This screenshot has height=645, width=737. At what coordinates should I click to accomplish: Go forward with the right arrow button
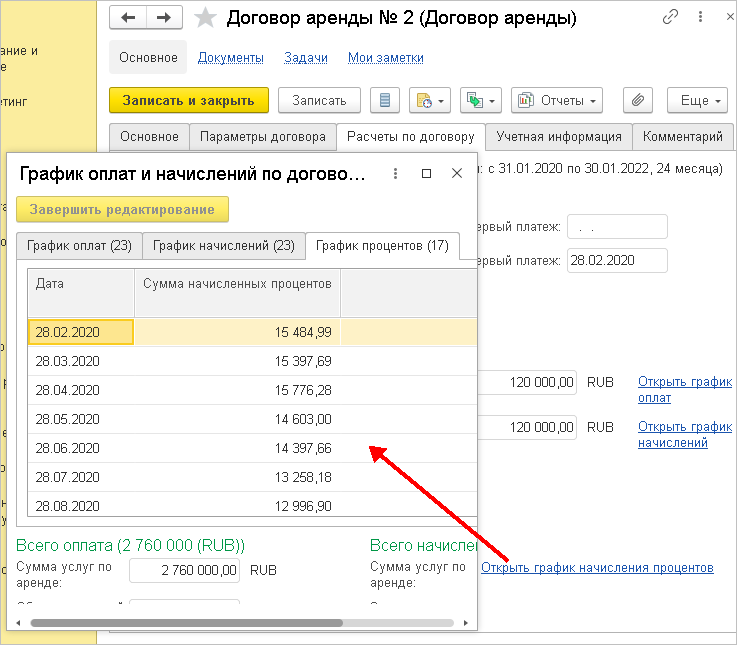coord(164,18)
